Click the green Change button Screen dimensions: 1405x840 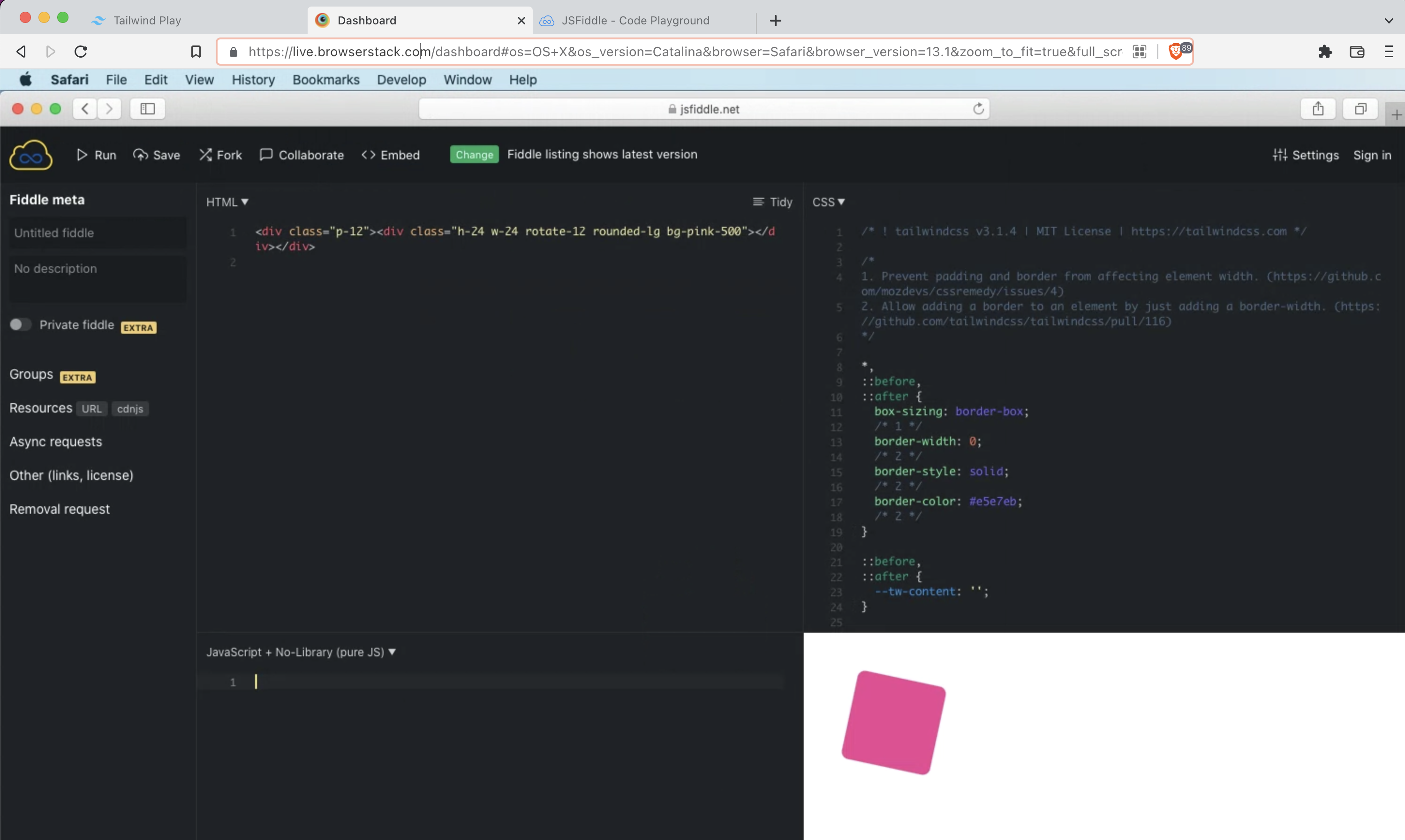pos(474,154)
